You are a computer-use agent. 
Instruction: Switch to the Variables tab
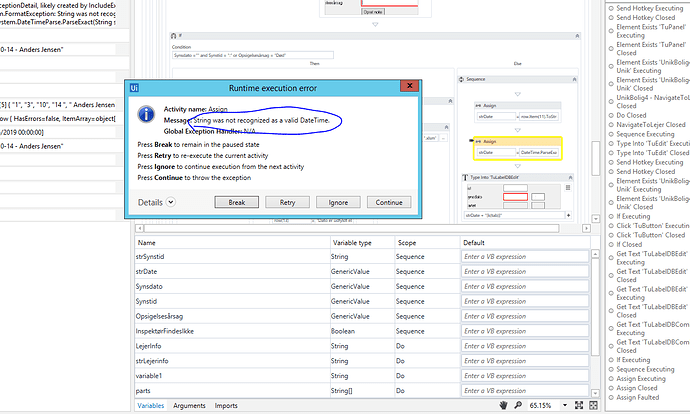150,406
